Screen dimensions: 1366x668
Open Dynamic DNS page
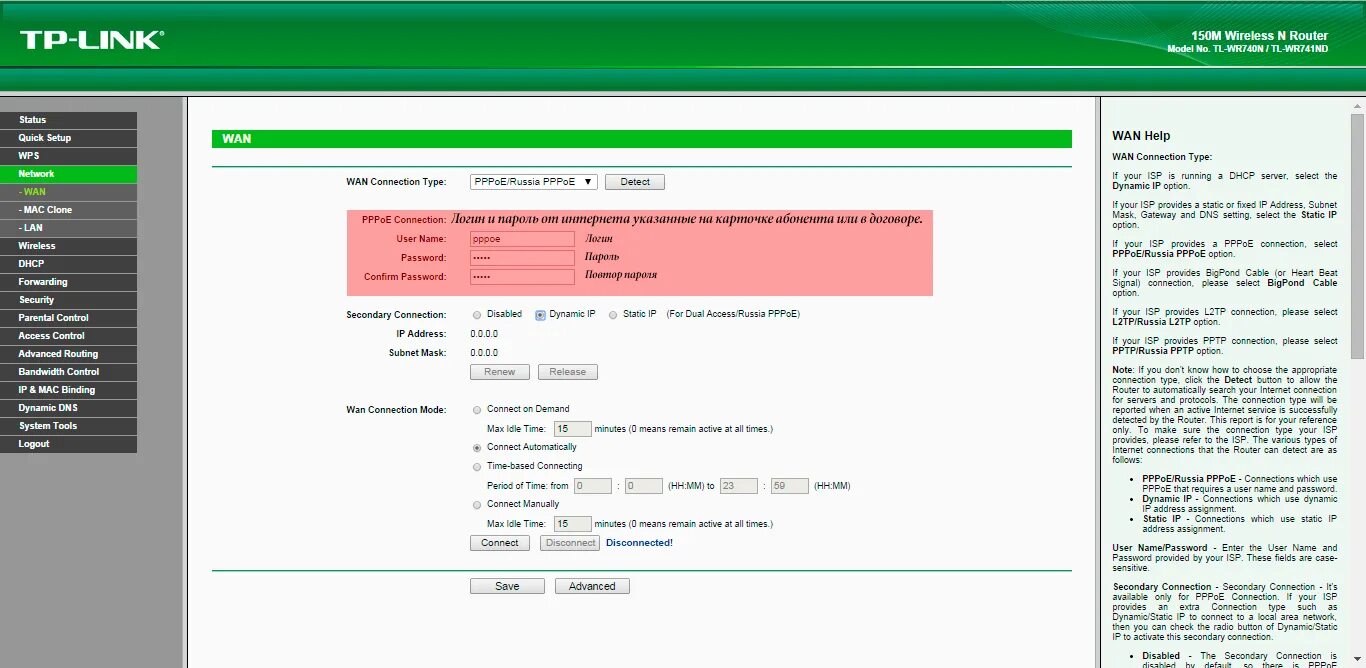click(x=68, y=408)
